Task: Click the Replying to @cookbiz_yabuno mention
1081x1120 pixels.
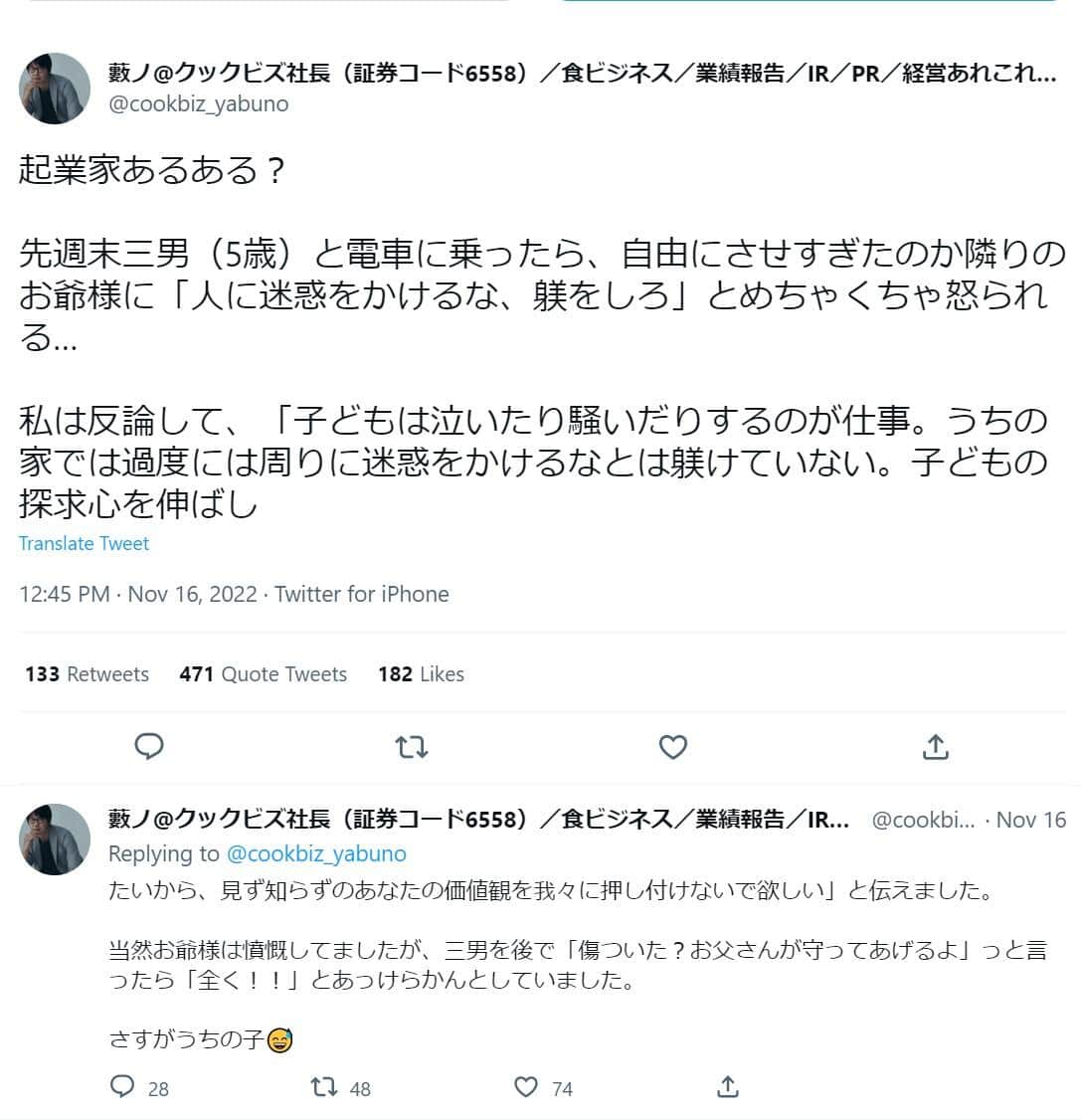Action: click(316, 853)
